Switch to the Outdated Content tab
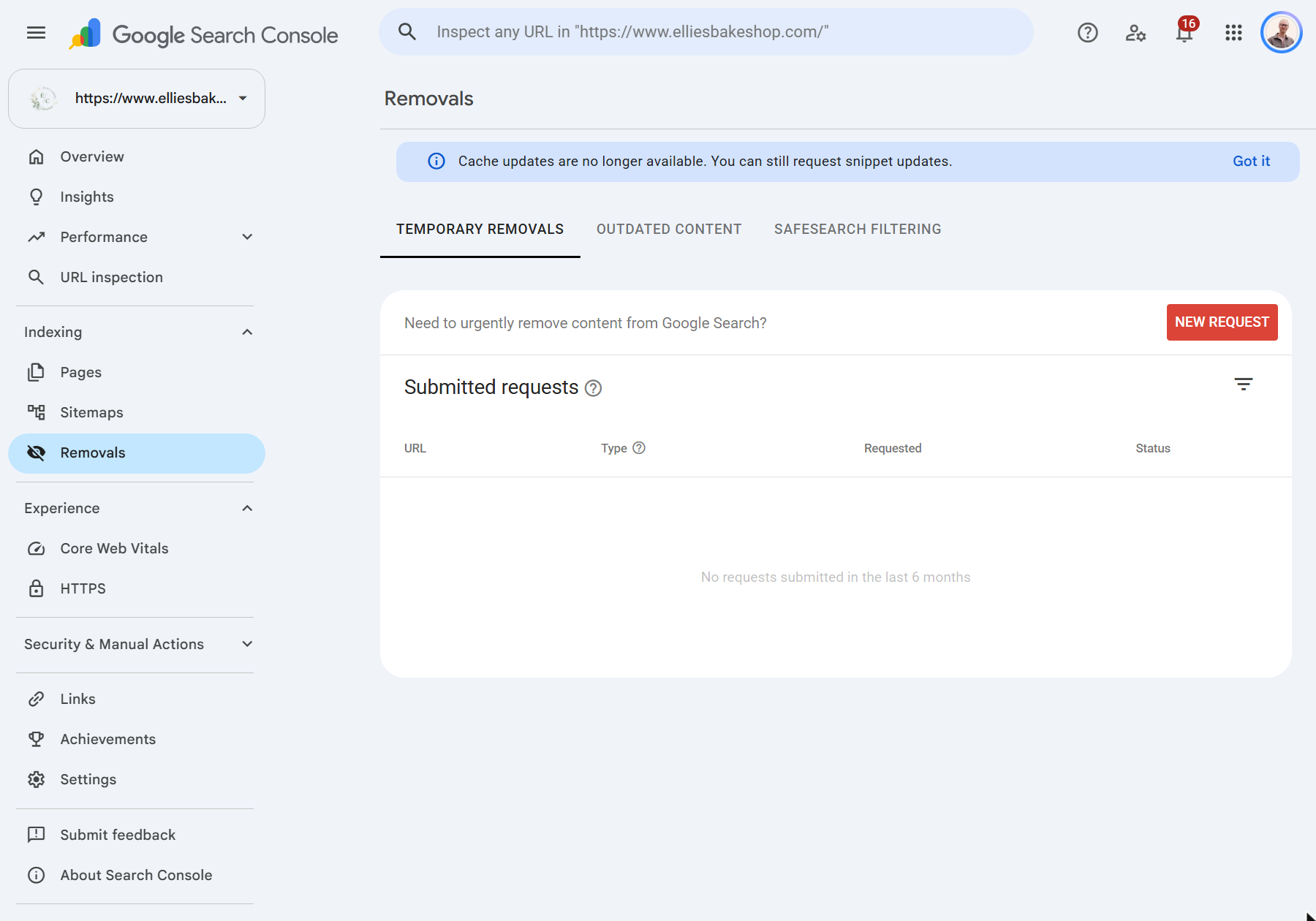Image resolution: width=1316 pixels, height=921 pixels. 669,230
